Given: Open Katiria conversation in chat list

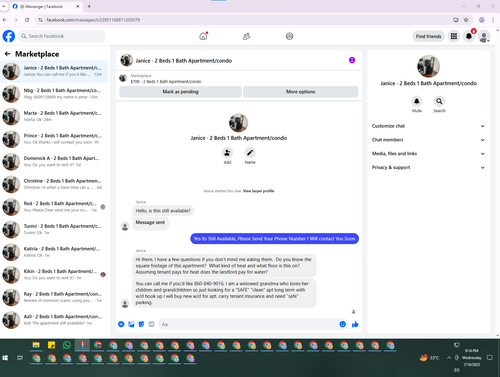Looking at the screenshot, I should [54, 252].
